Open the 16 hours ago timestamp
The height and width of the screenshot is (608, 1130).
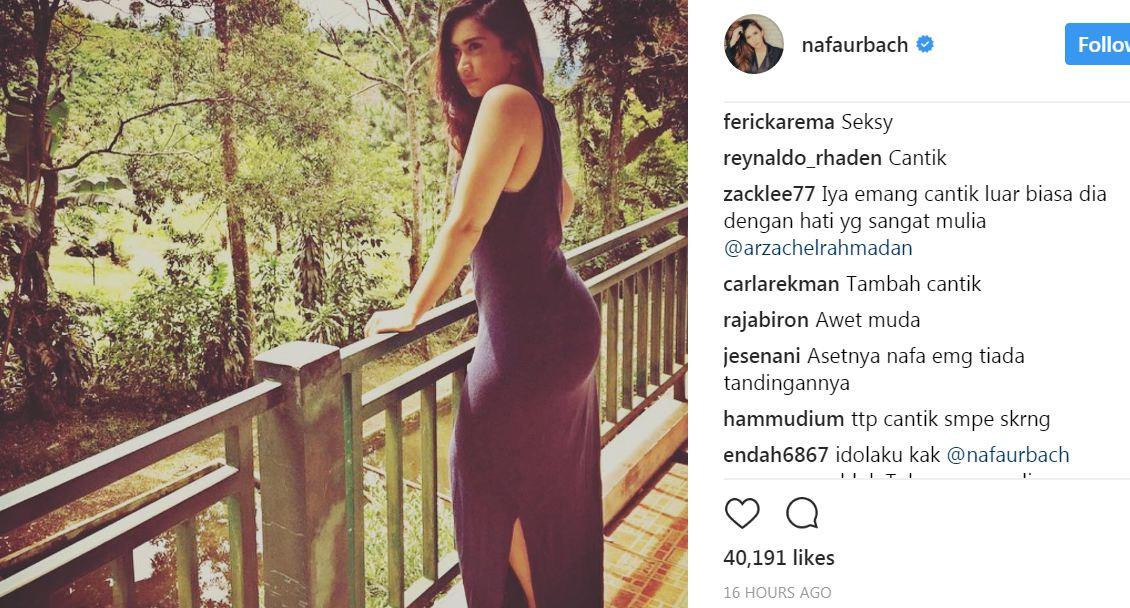coord(777,592)
